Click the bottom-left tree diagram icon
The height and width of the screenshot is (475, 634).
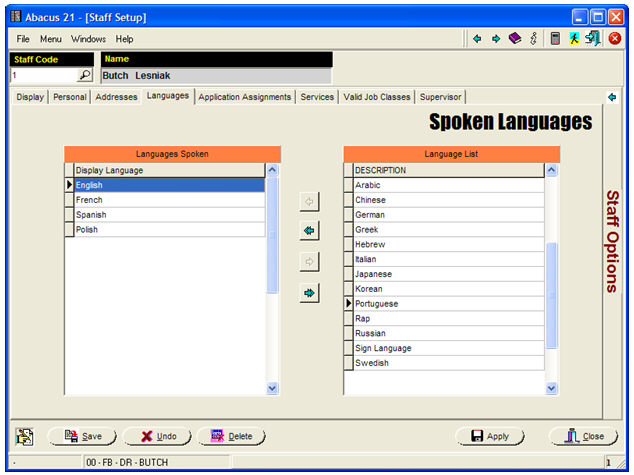tap(25, 436)
